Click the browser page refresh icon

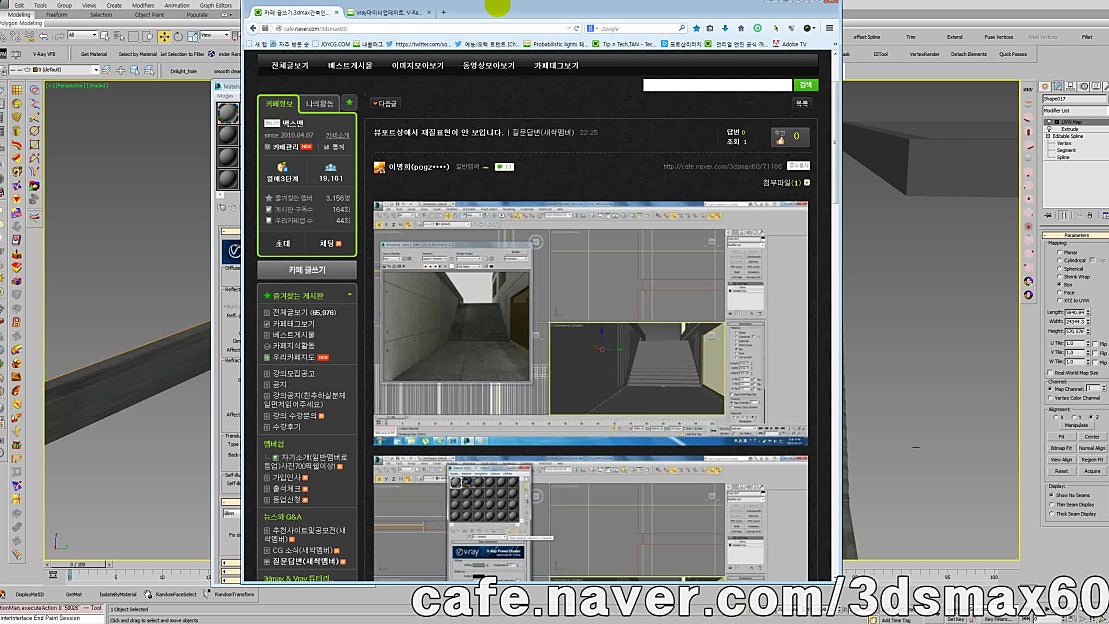tap(576, 28)
